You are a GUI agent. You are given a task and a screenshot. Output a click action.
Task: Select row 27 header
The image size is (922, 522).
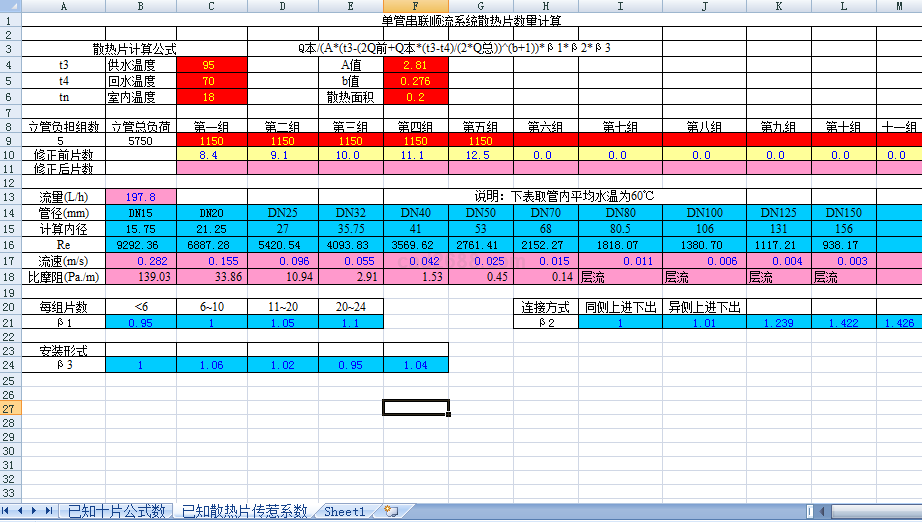click(9, 409)
